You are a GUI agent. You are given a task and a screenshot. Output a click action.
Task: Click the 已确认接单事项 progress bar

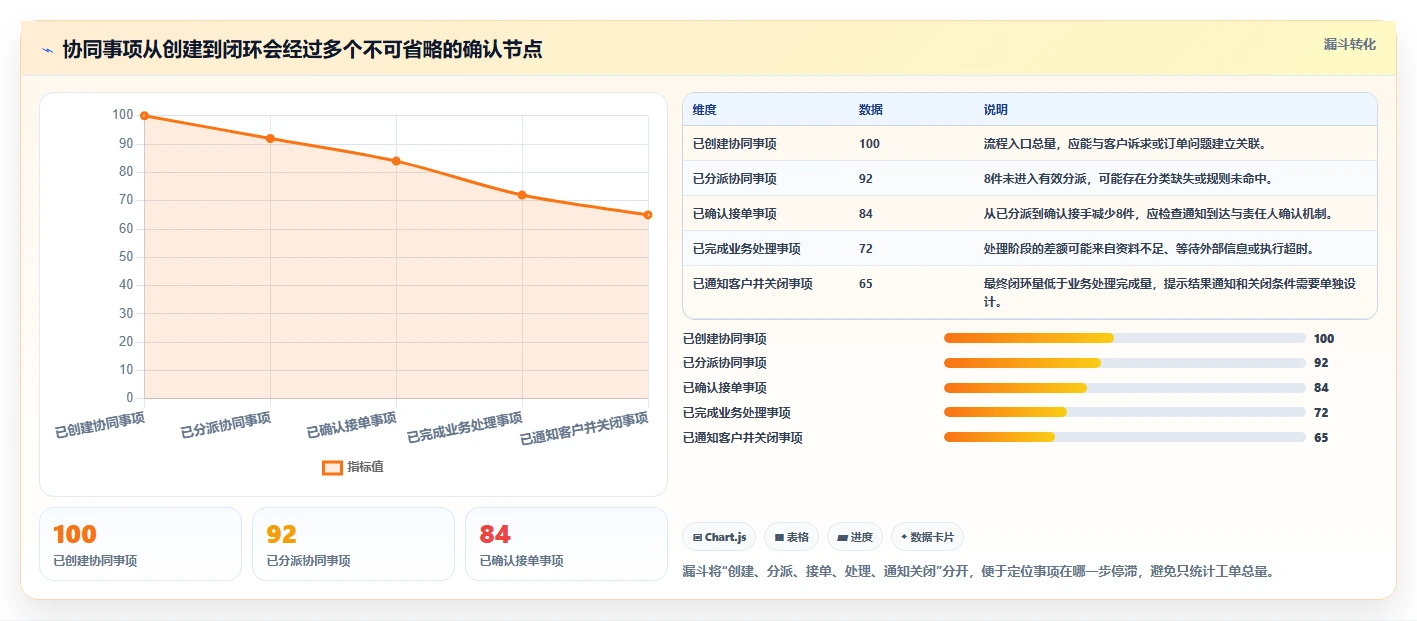click(x=1125, y=388)
